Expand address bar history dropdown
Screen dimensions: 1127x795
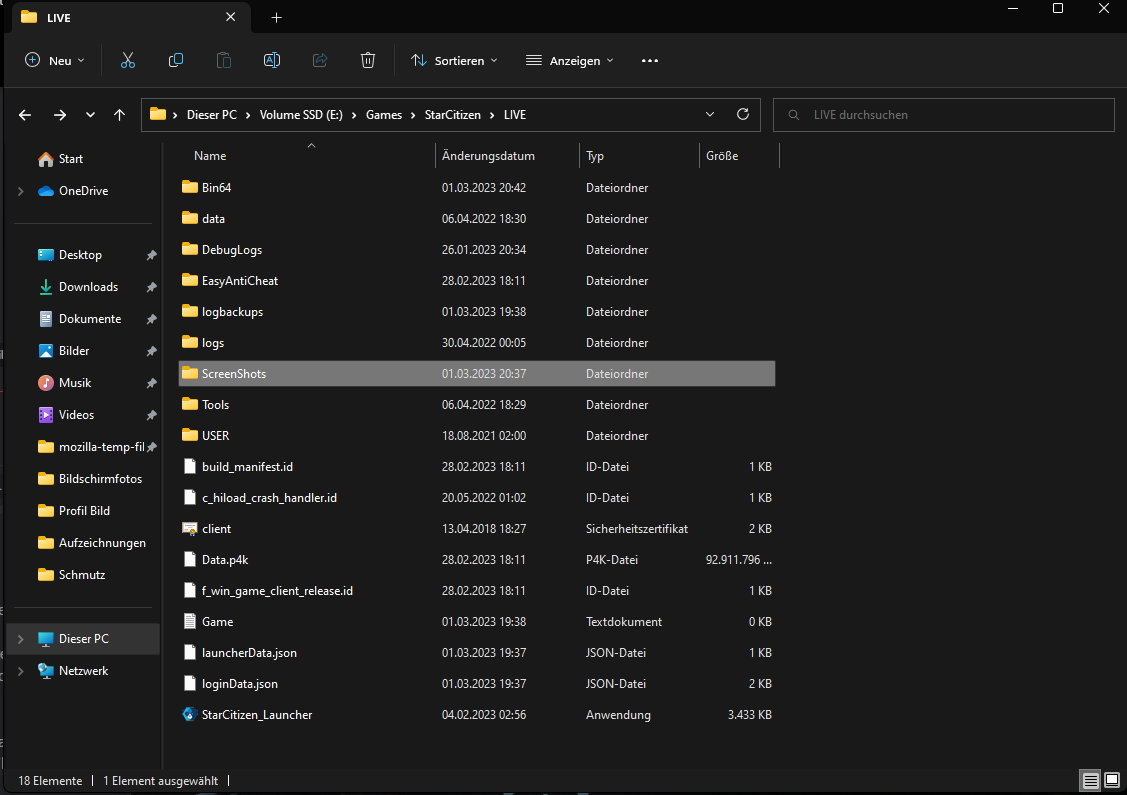[710, 114]
